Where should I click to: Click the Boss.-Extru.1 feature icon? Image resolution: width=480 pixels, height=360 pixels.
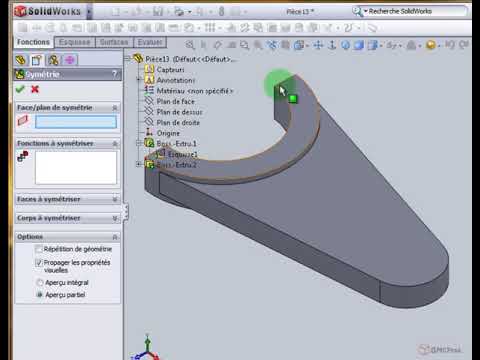point(149,143)
